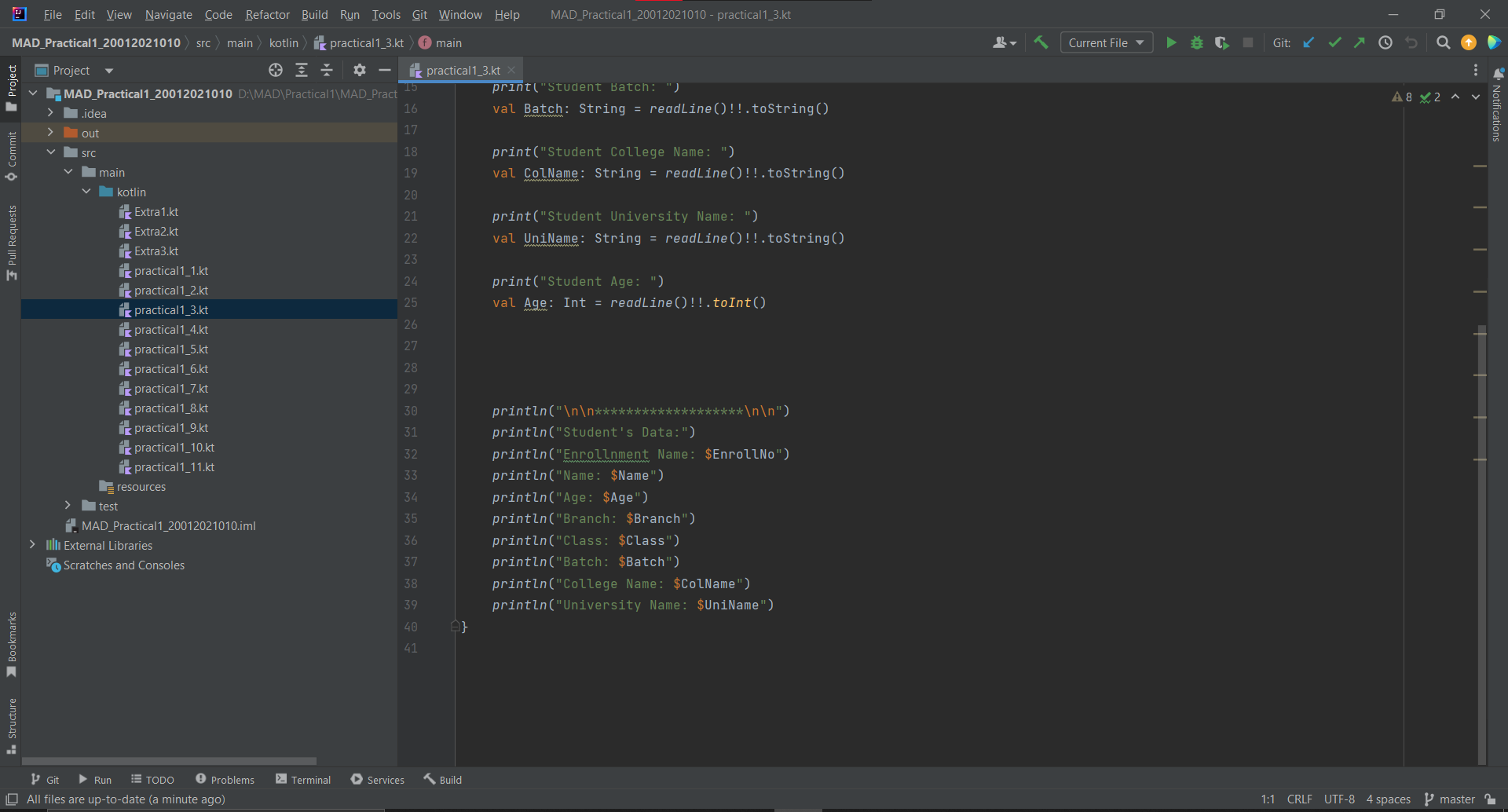Open the Refactor menu
The width and height of the screenshot is (1508, 812).
267,15
